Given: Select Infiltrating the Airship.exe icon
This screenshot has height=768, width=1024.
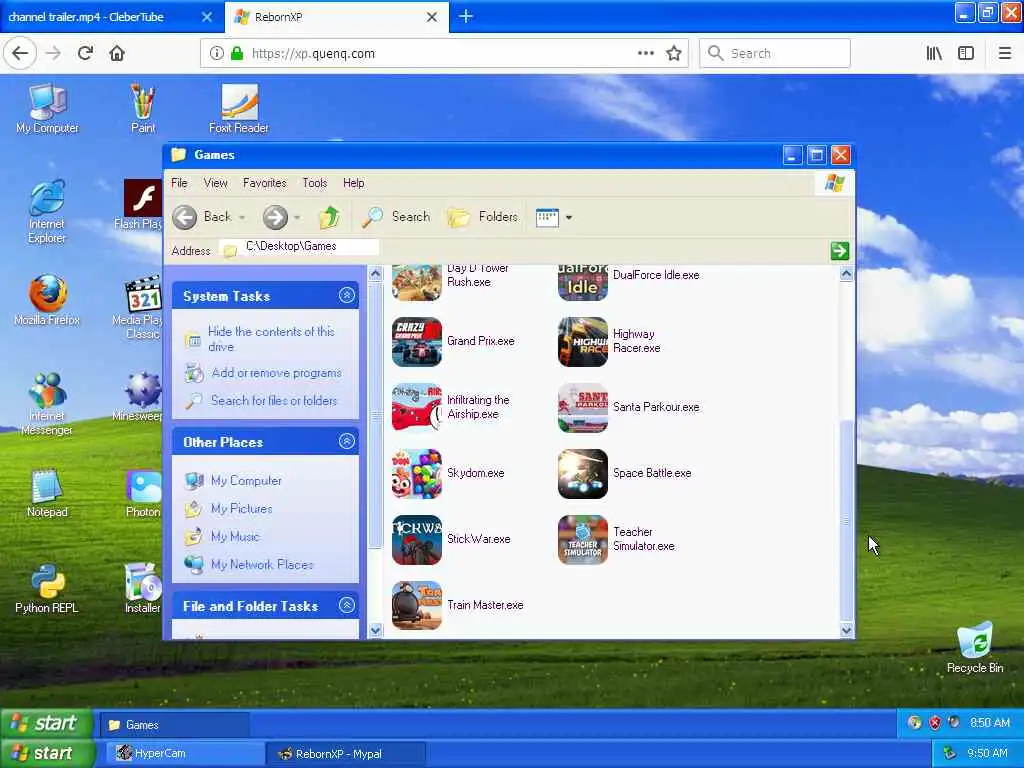Looking at the screenshot, I should (x=417, y=408).
